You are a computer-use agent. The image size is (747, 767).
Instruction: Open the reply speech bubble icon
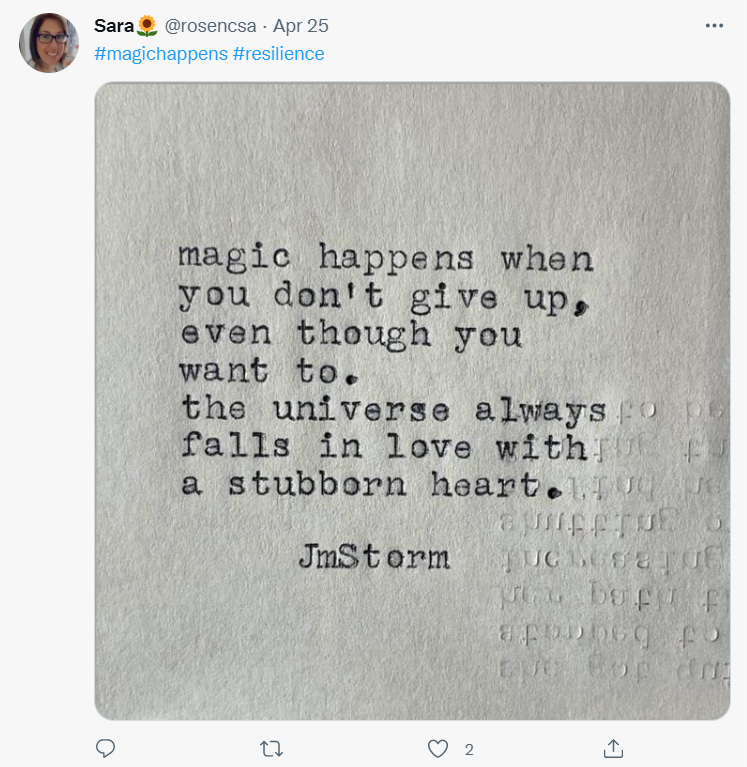(x=105, y=748)
